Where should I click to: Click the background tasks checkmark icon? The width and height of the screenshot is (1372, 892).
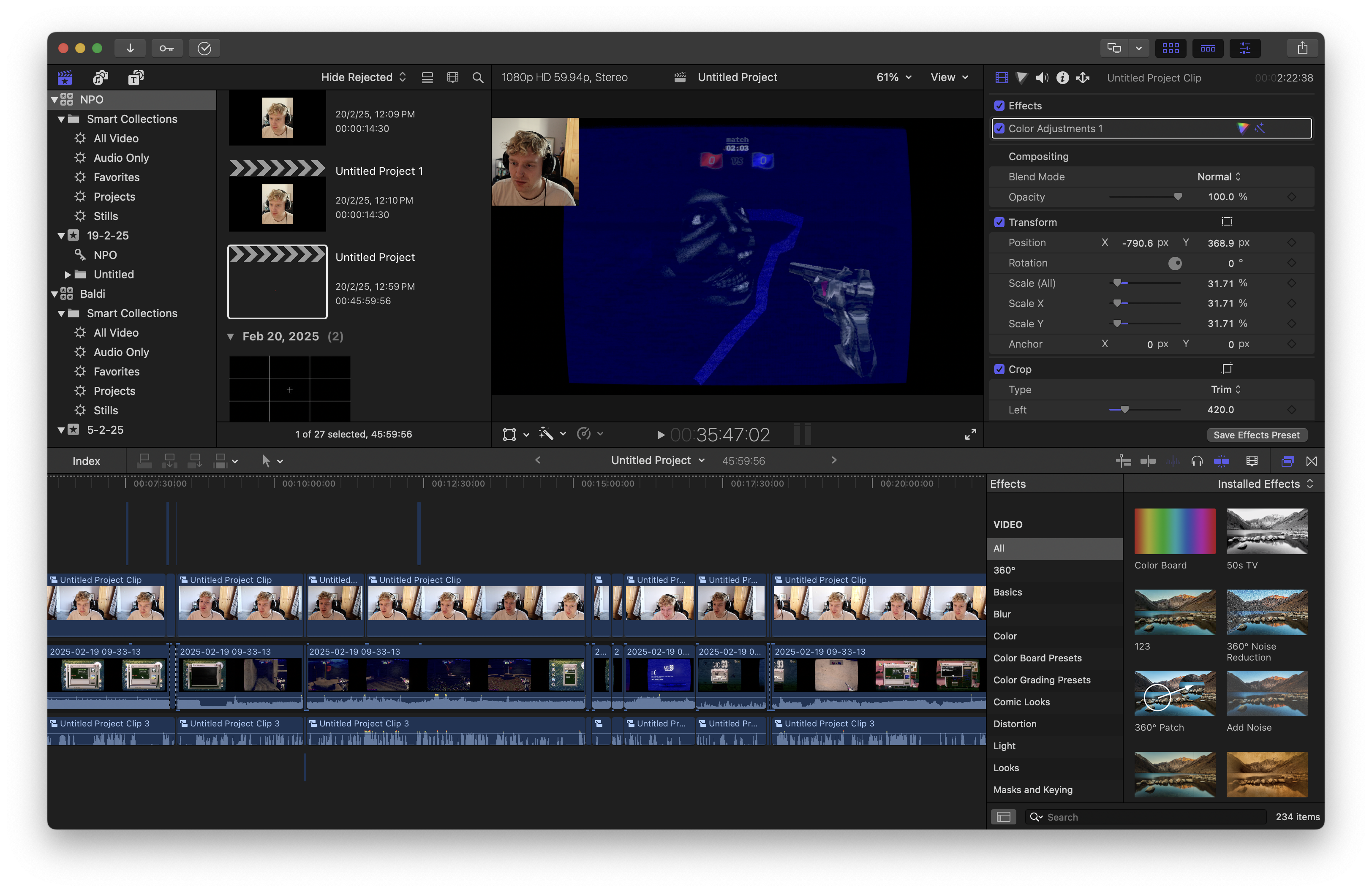tap(204, 49)
